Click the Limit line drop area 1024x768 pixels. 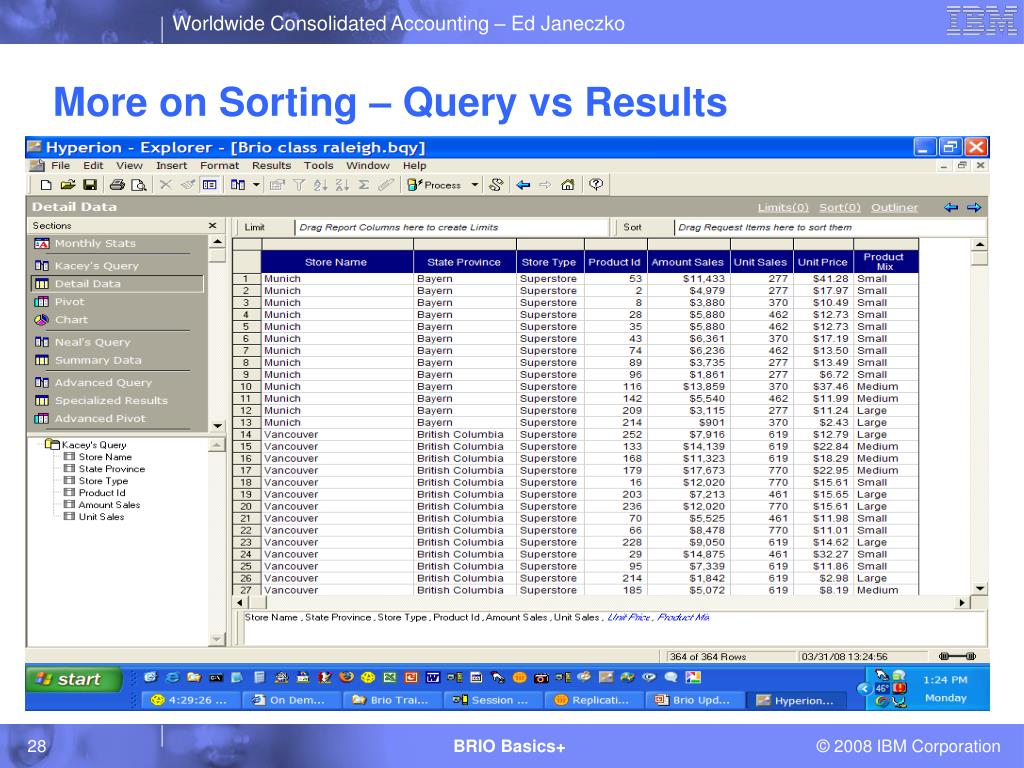click(452, 227)
